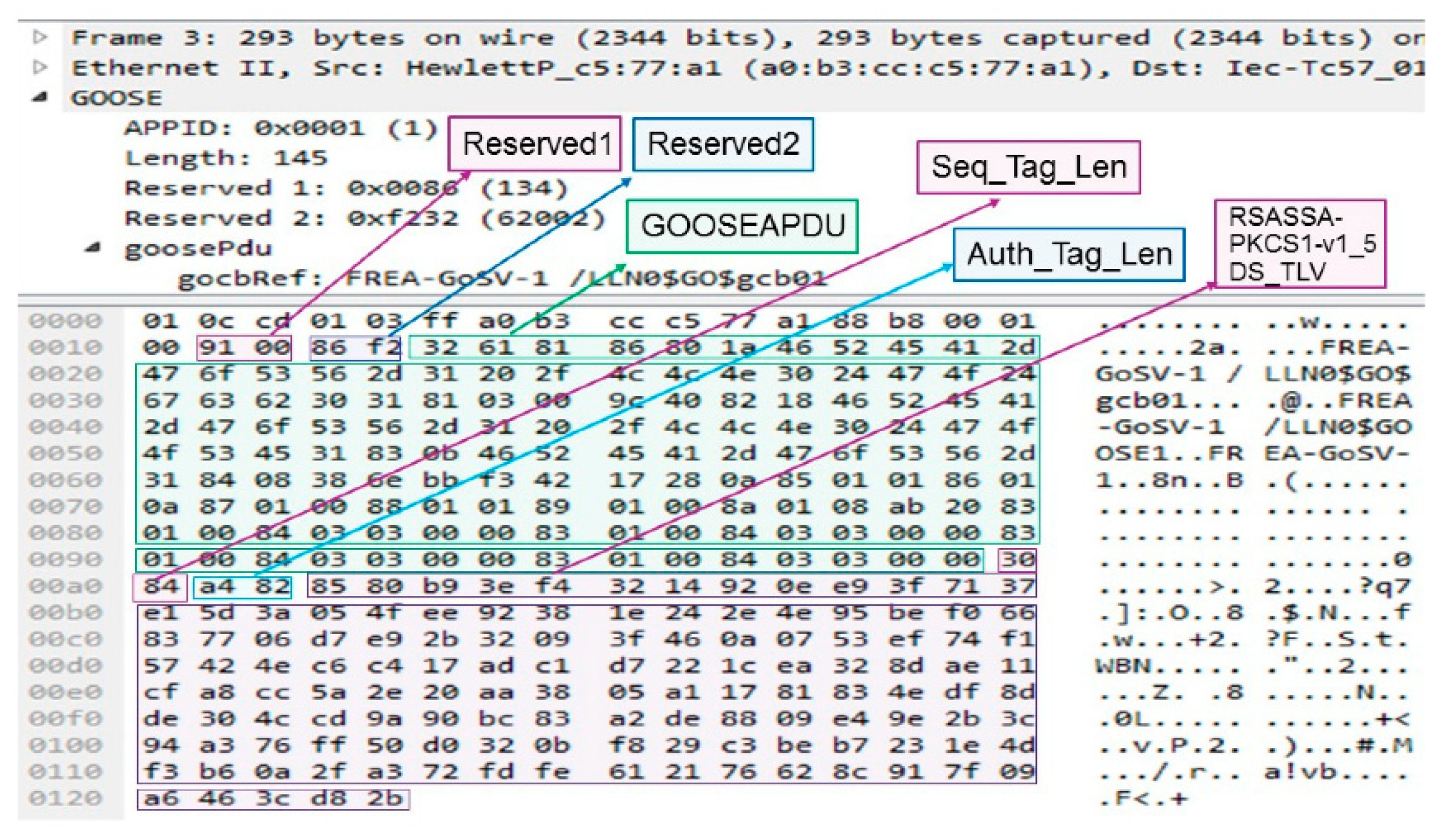
Task: Click the Seq_Tag_Len label box
Action: point(1028,167)
